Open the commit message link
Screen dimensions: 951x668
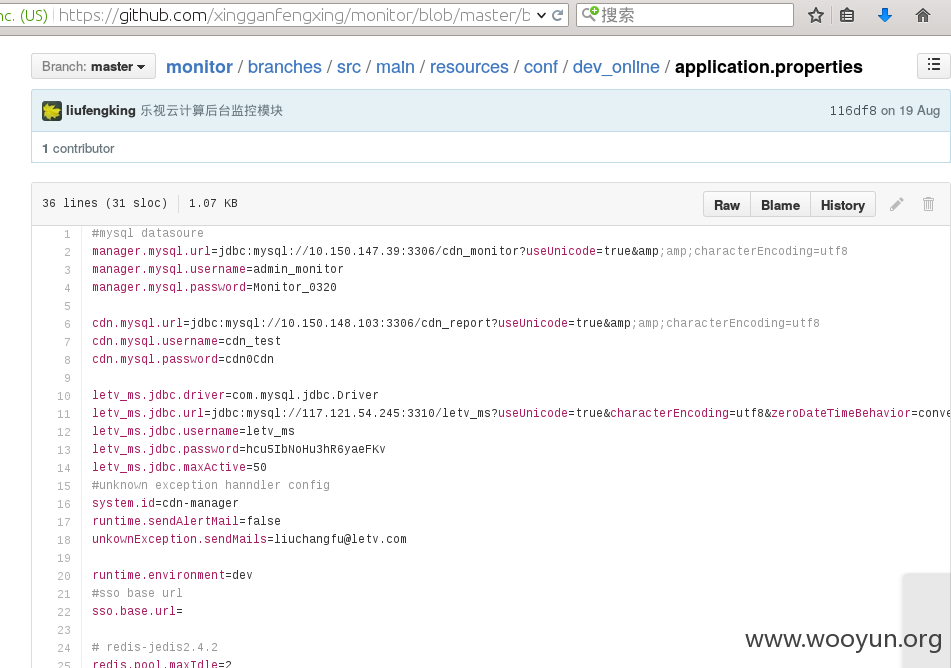tap(212, 110)
